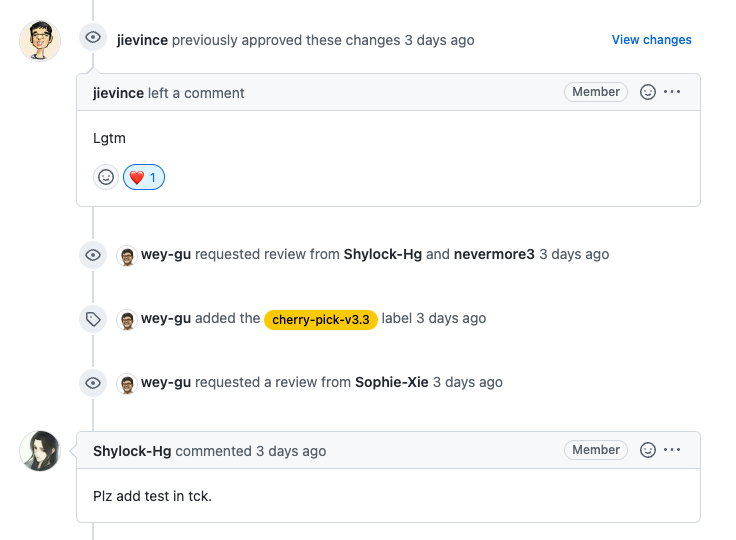The height and width of the screenshot is (540, 736).
Task: Open jievince profile from approval line
Action: [x=142, y=40]
